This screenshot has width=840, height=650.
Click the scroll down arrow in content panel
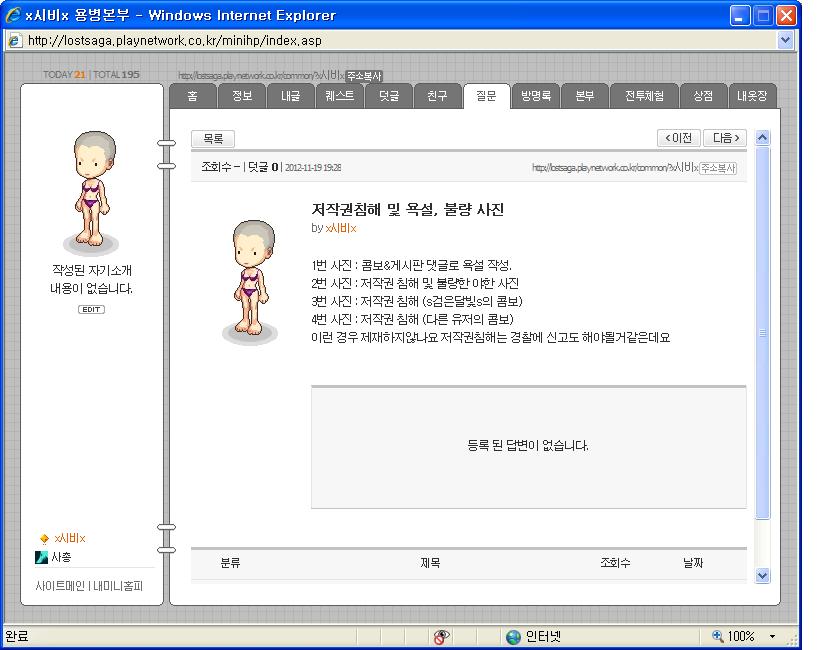click(x=762, y=576)
